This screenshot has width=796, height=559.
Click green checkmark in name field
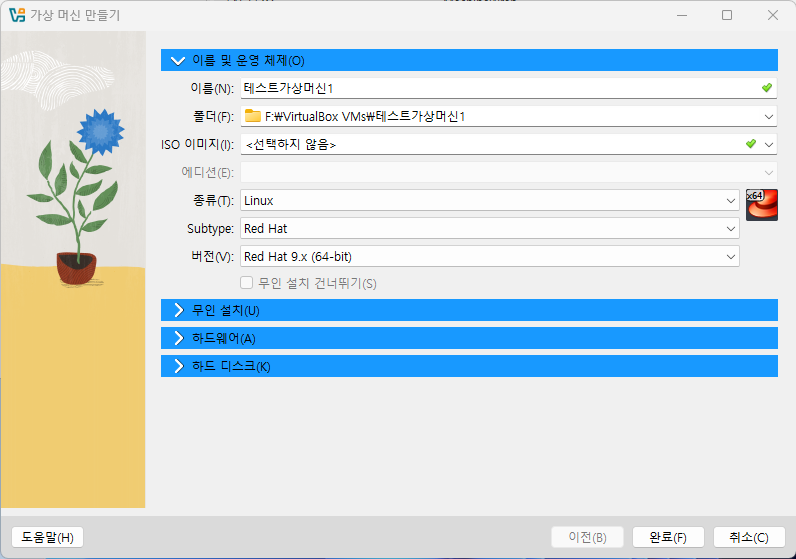(x=767, y=88)
